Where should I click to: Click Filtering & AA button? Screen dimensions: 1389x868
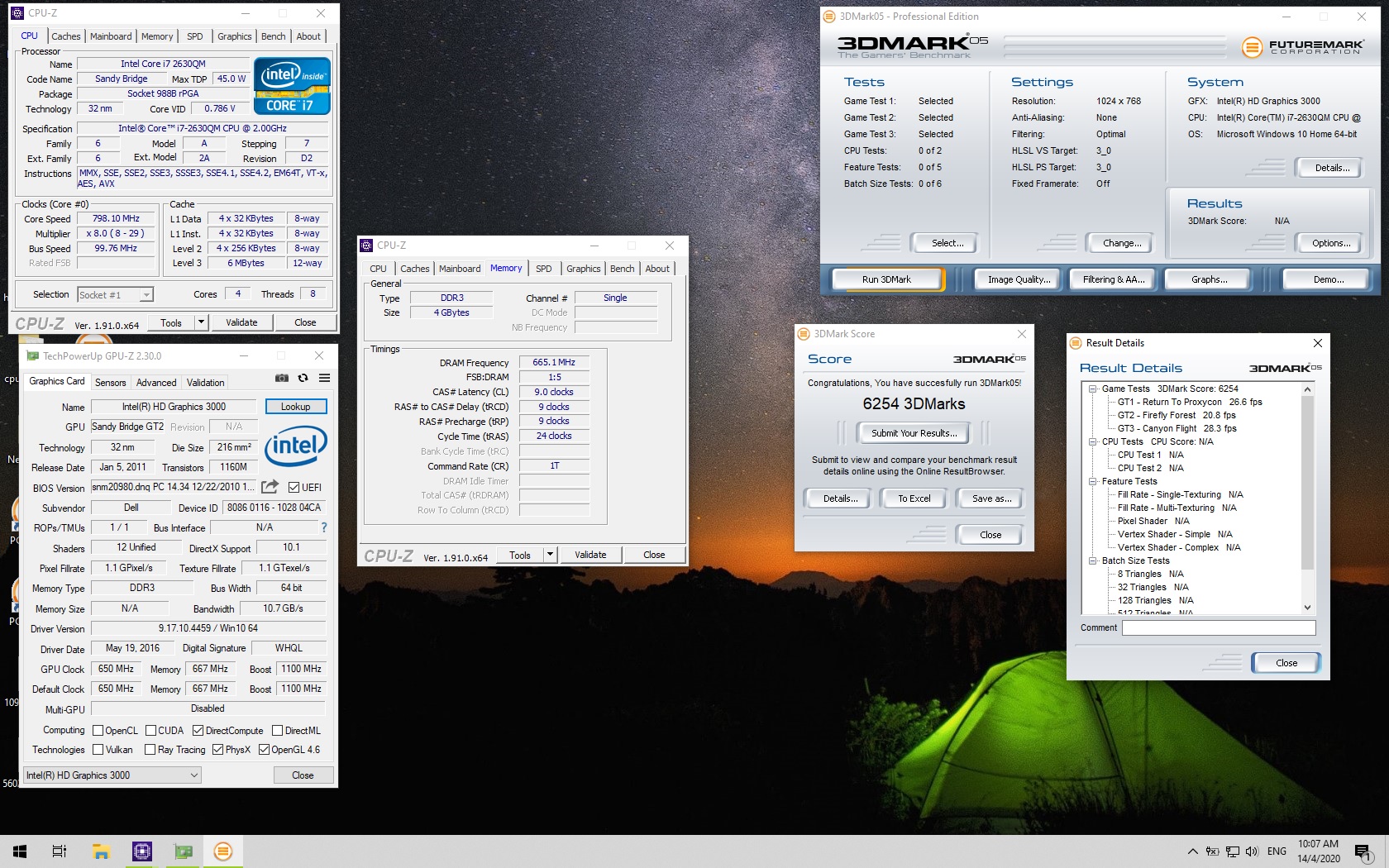pos(1114,279)
